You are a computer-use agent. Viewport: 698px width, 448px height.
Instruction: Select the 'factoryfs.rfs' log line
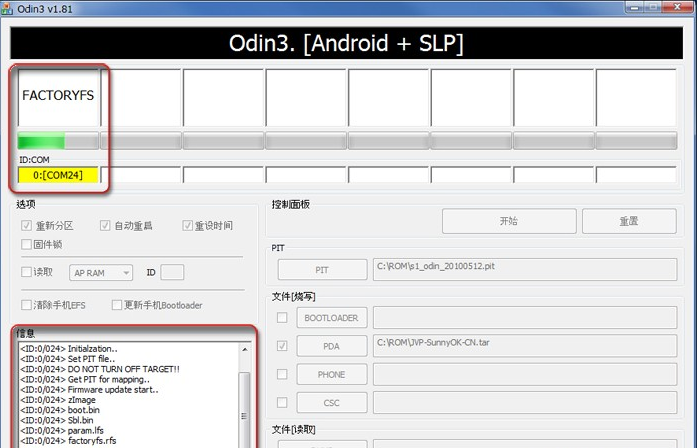(x=68, y=440)
